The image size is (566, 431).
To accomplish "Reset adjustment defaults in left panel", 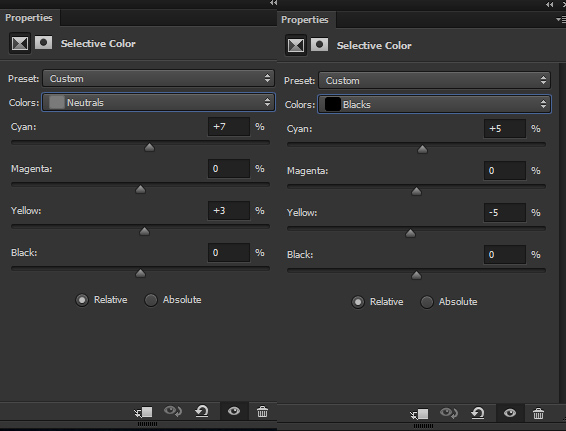I will point(202,411).
